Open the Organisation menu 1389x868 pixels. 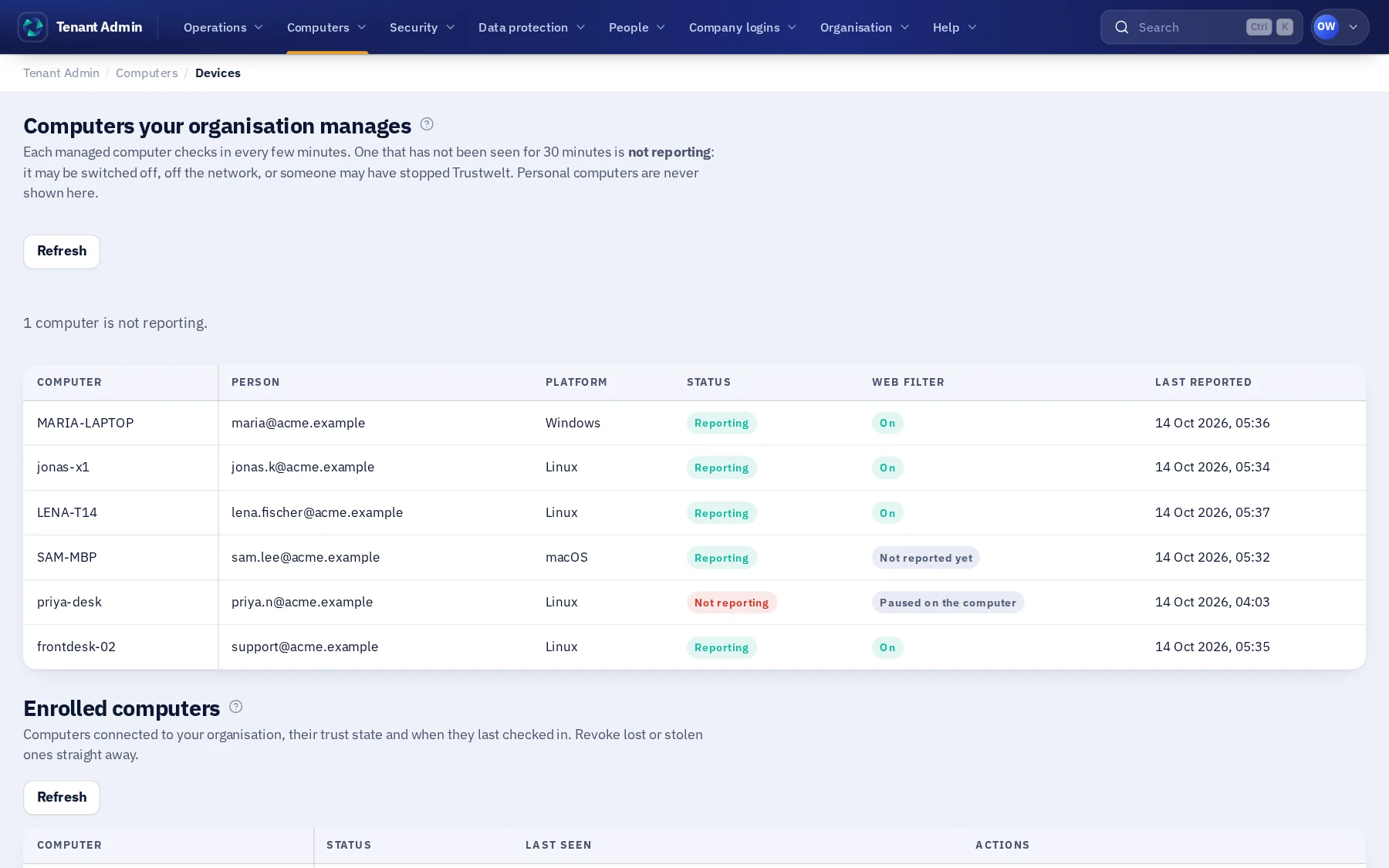coord(864,27)
